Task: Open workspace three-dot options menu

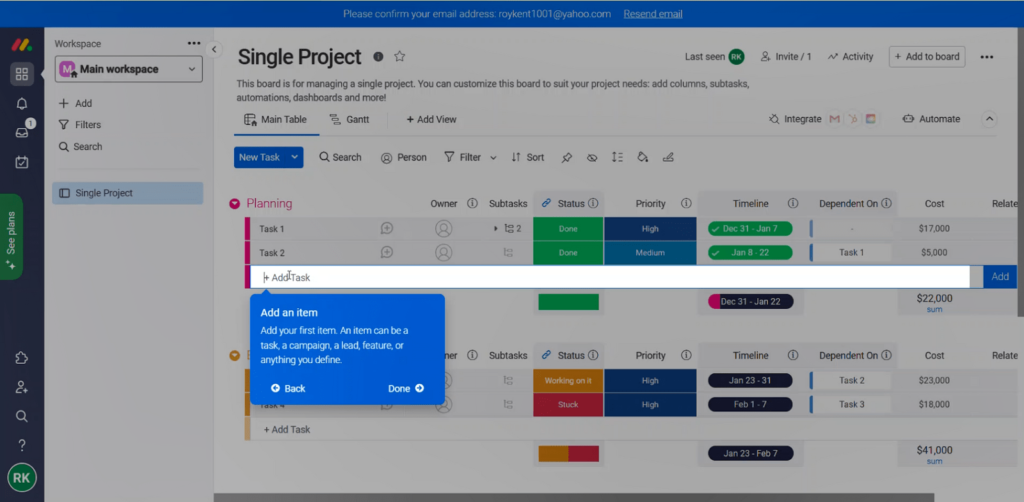Action: (x=194, y=43)
